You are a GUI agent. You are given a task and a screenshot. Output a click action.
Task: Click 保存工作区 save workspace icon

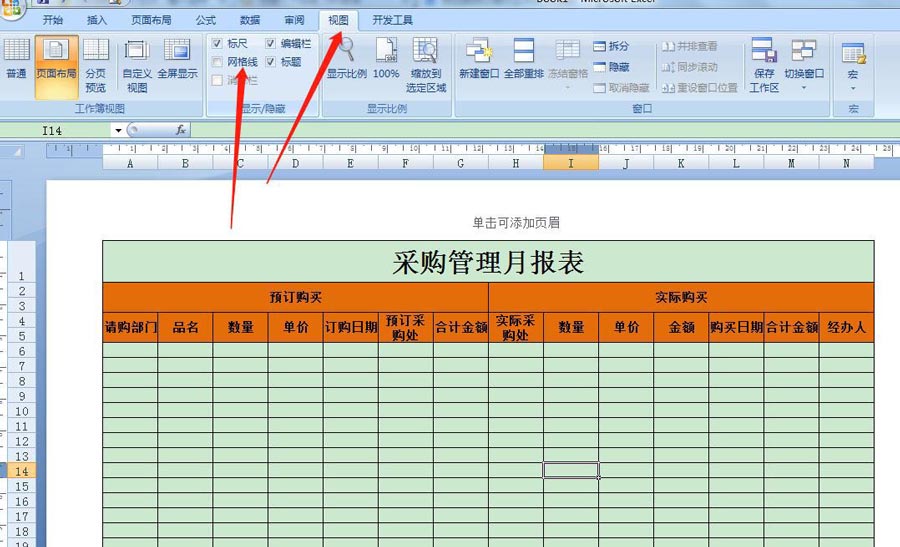(764, 64)
